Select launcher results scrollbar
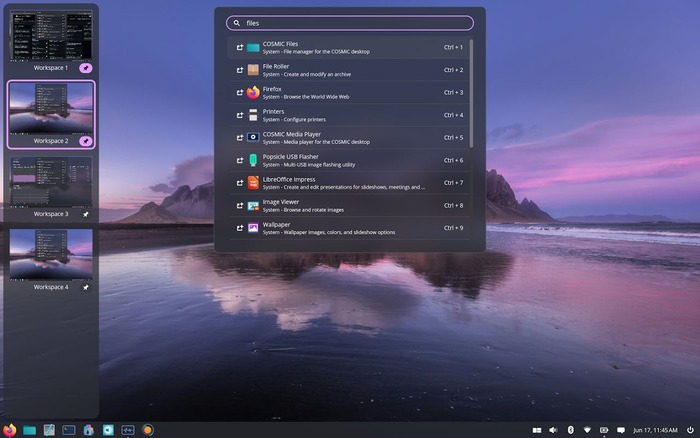 tap(471, 94)
